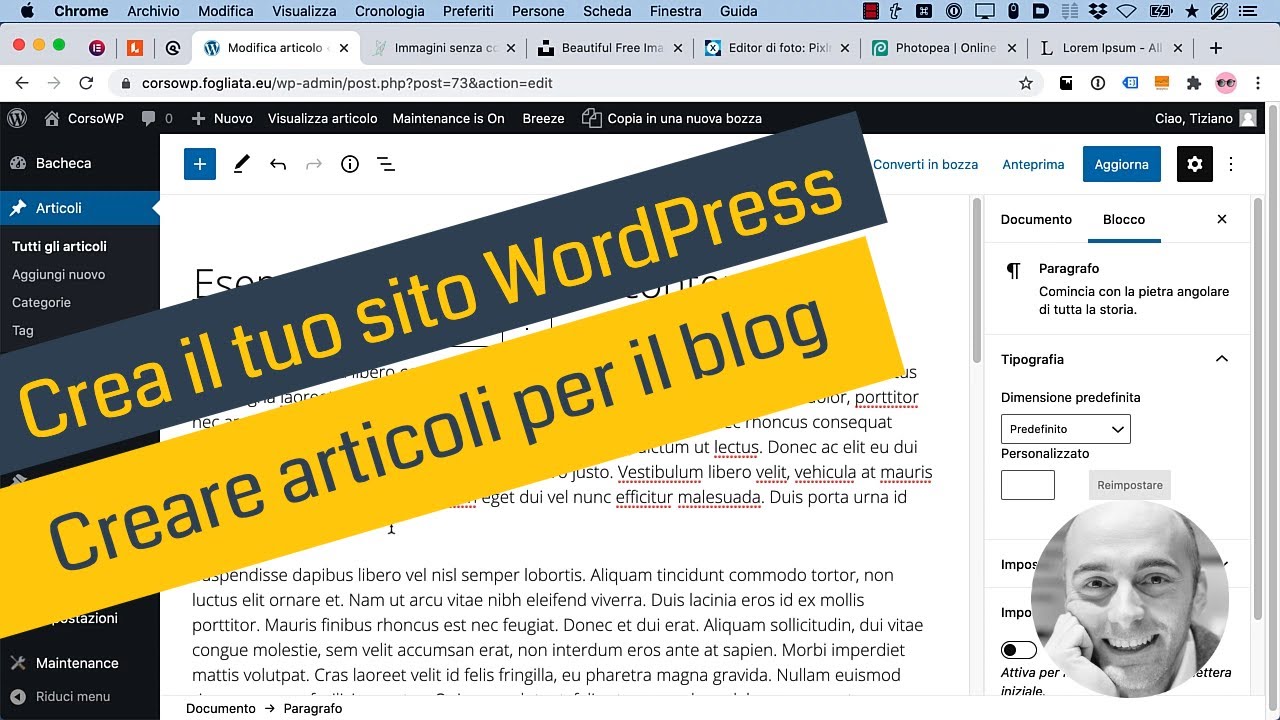1280x720 pixels.
Task: Click Paragrafo in bottom breadcrumb
Action: pos(313,708)
